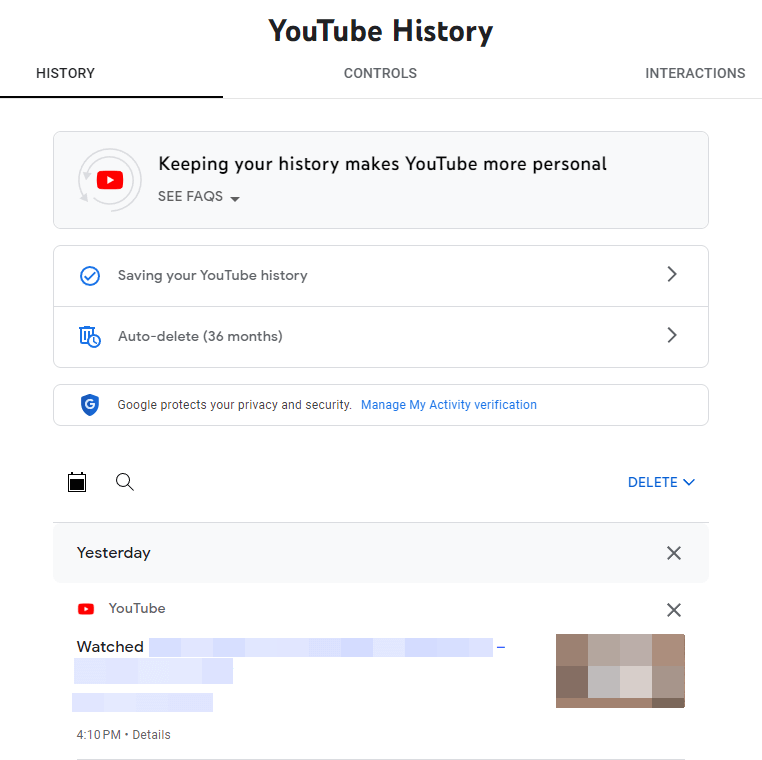Click the blue checkmark saving-history icon
Screen dimensions: 762x760
pyautogui.click(x=90, y=276)
